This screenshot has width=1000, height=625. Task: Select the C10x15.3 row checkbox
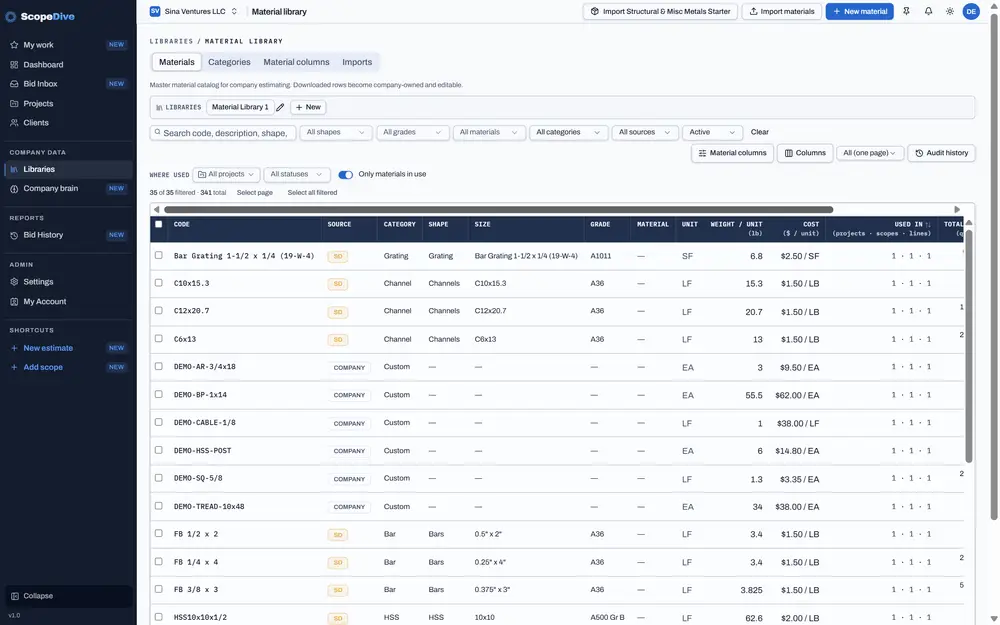tap(159, 283)
